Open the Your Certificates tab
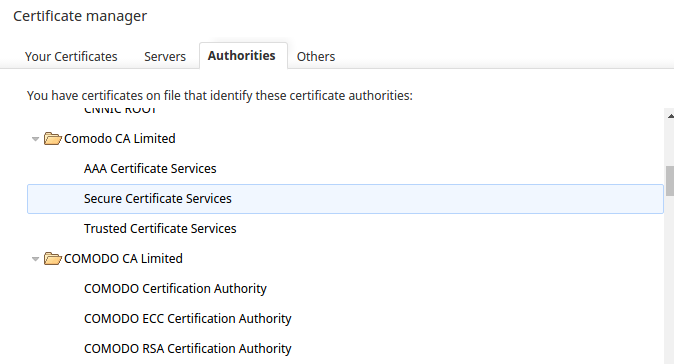The image size is (674, 364). 71,56
